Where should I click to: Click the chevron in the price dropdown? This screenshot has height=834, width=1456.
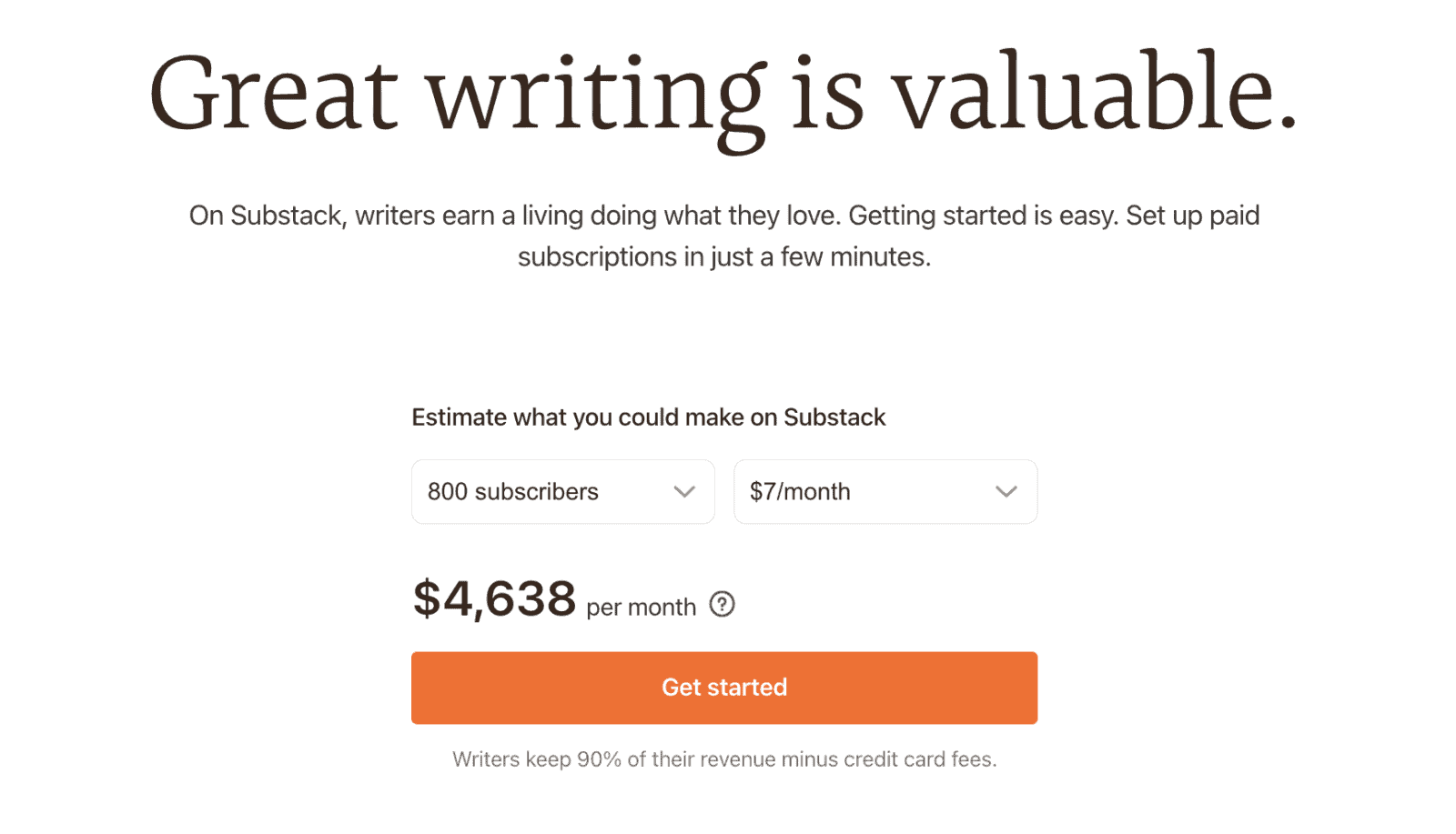point(1006,492)
